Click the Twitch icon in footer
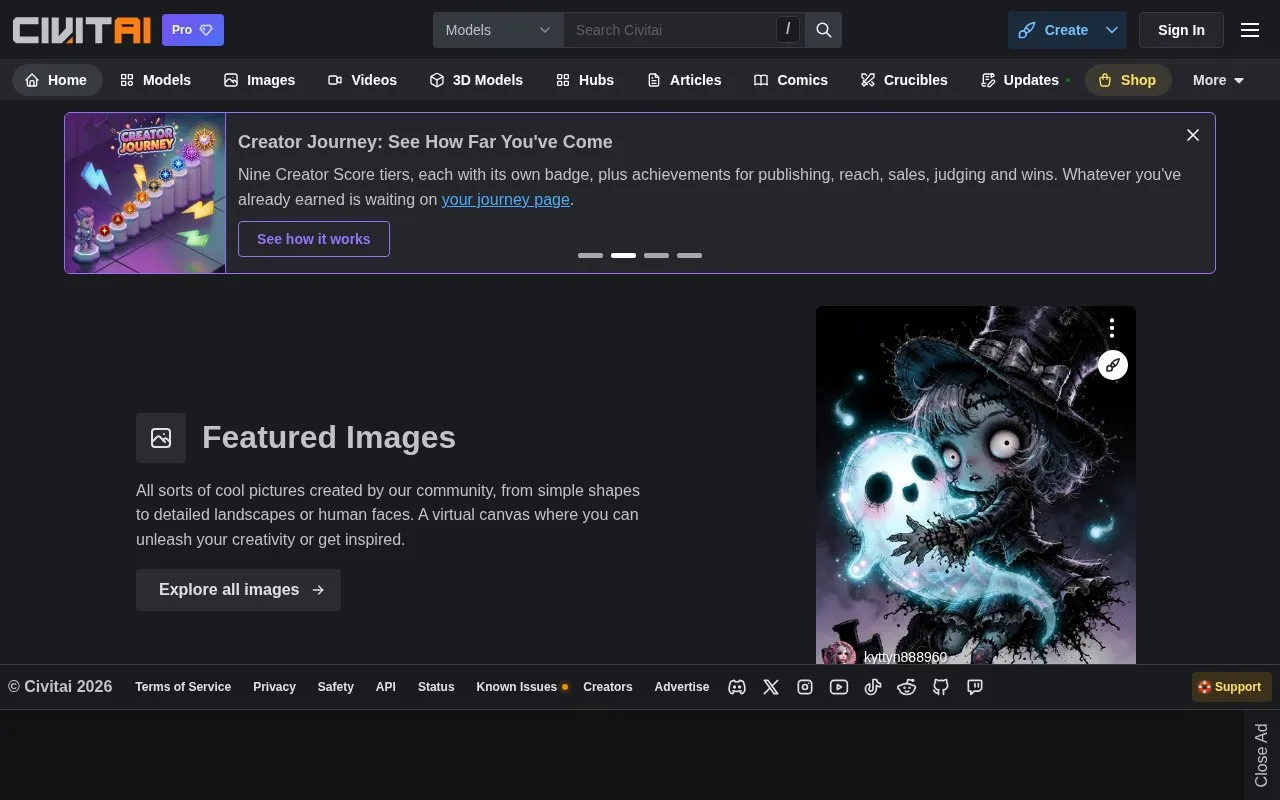This screenshot has height=800, width=1280. 975,687
